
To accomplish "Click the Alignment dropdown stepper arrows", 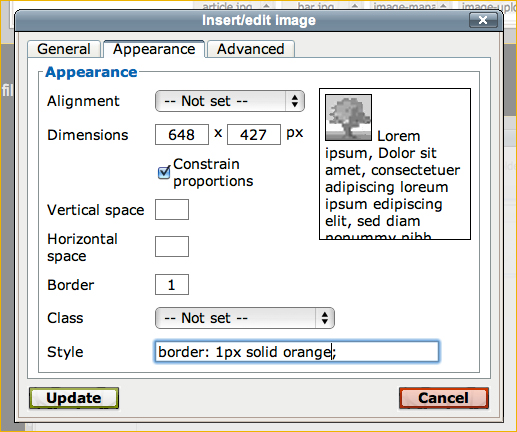I will pyautogui.click(x=295, y=101).
